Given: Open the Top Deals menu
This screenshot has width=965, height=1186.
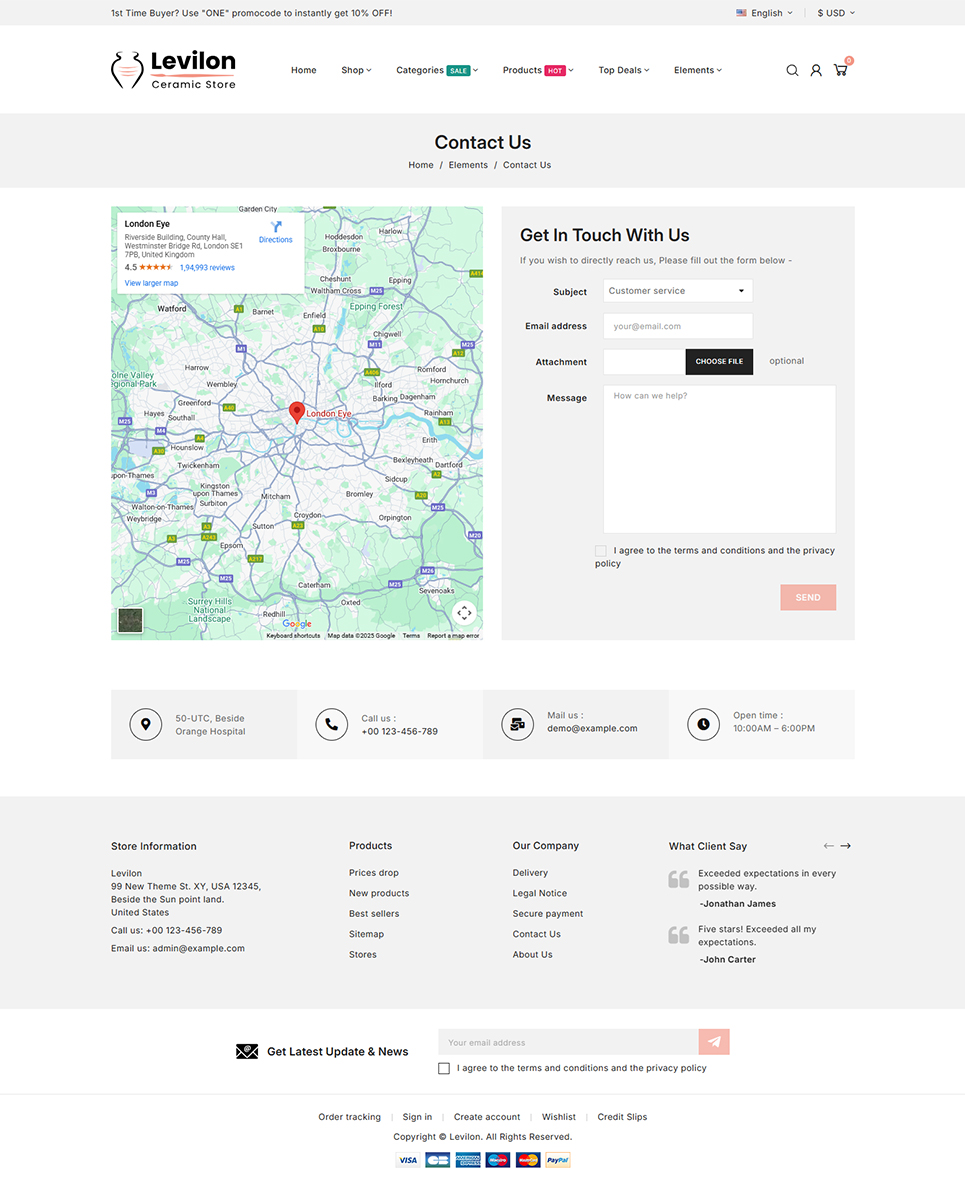Looking at the screenshot, I should coord(623,70).
